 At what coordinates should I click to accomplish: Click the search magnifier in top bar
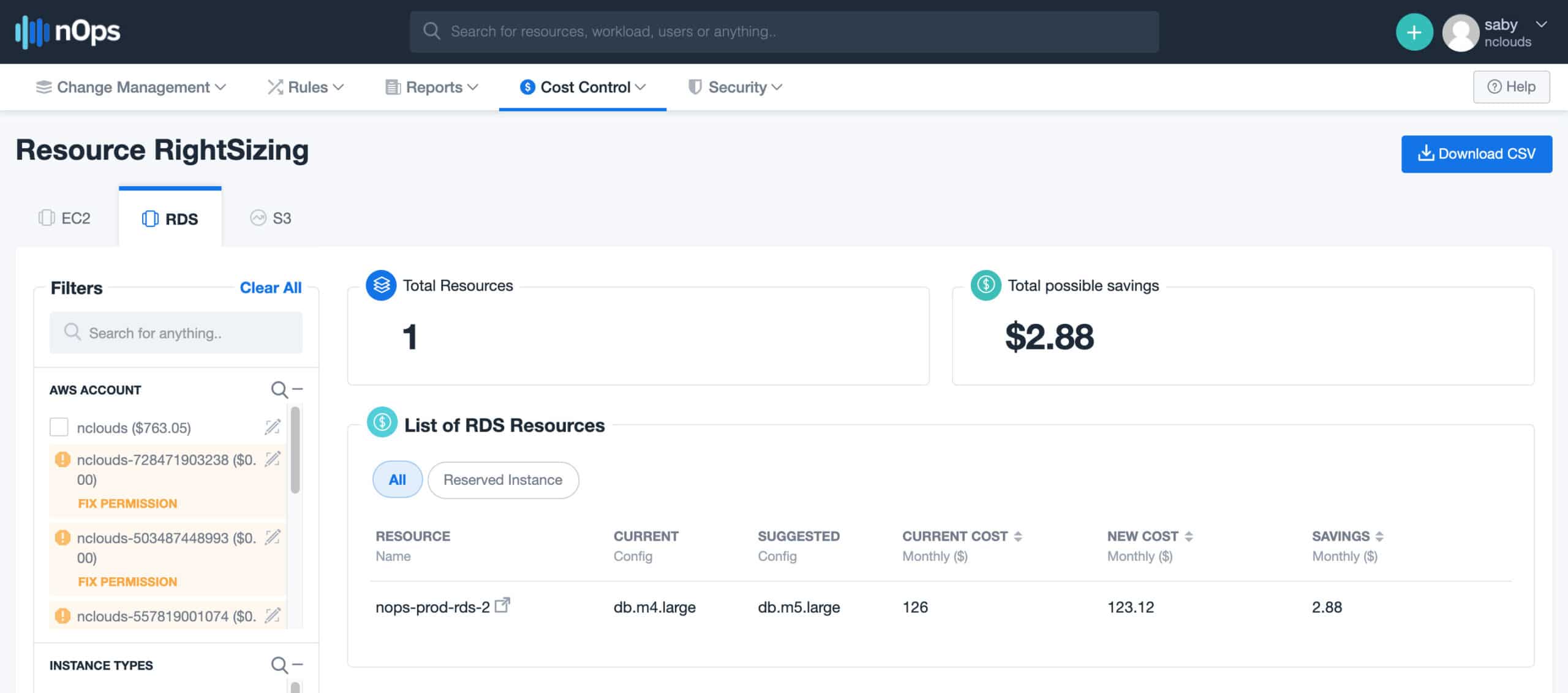431,31
